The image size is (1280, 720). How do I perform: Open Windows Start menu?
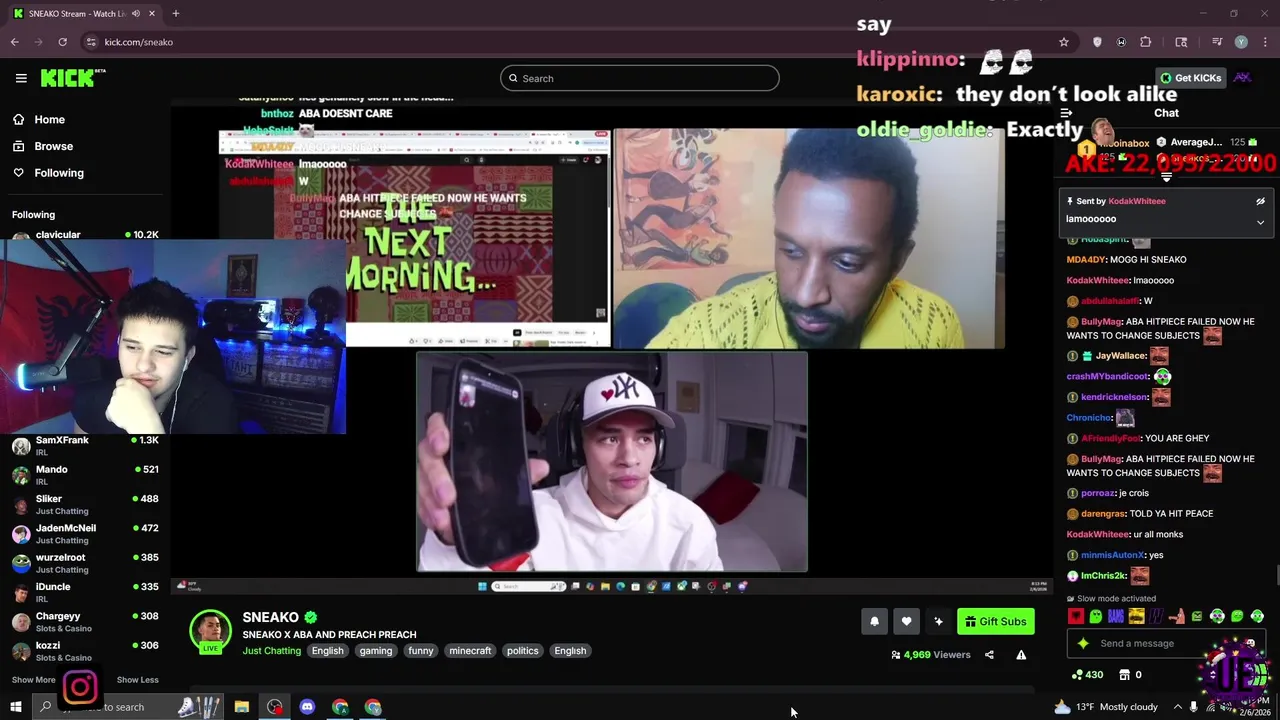(15, 707)
